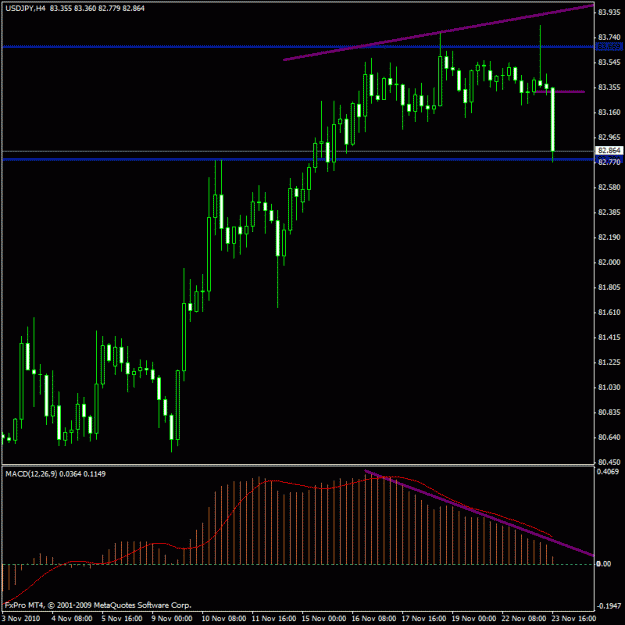Click the 80.450 price axis label

(x=609, y=463)
